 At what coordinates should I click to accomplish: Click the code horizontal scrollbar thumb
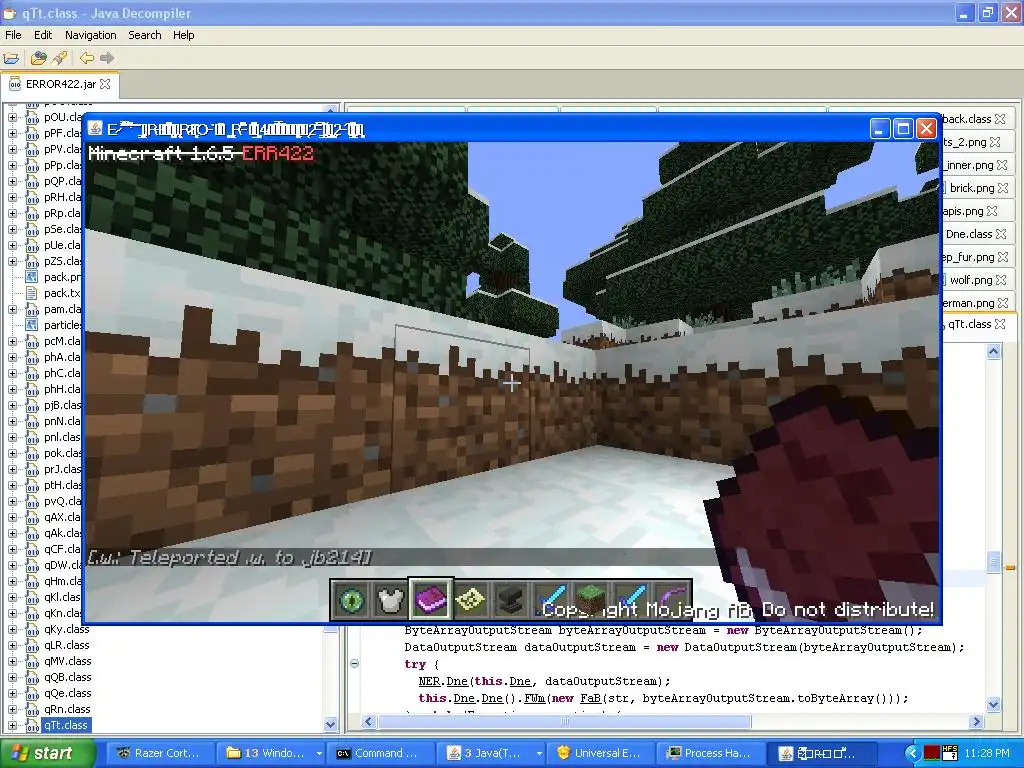click(x=565, y=722)
